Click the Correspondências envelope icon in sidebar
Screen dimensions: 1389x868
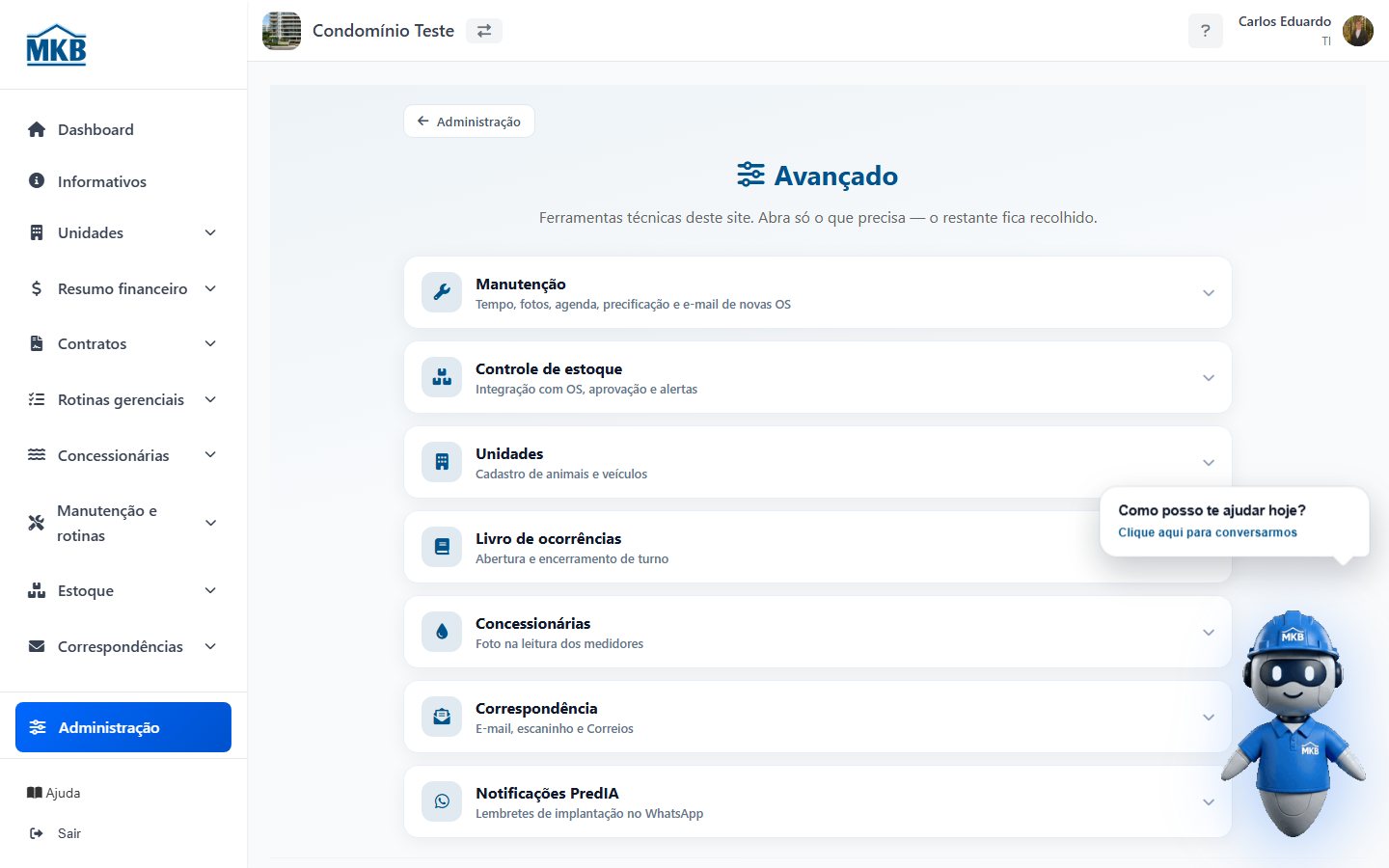(37, 646)
